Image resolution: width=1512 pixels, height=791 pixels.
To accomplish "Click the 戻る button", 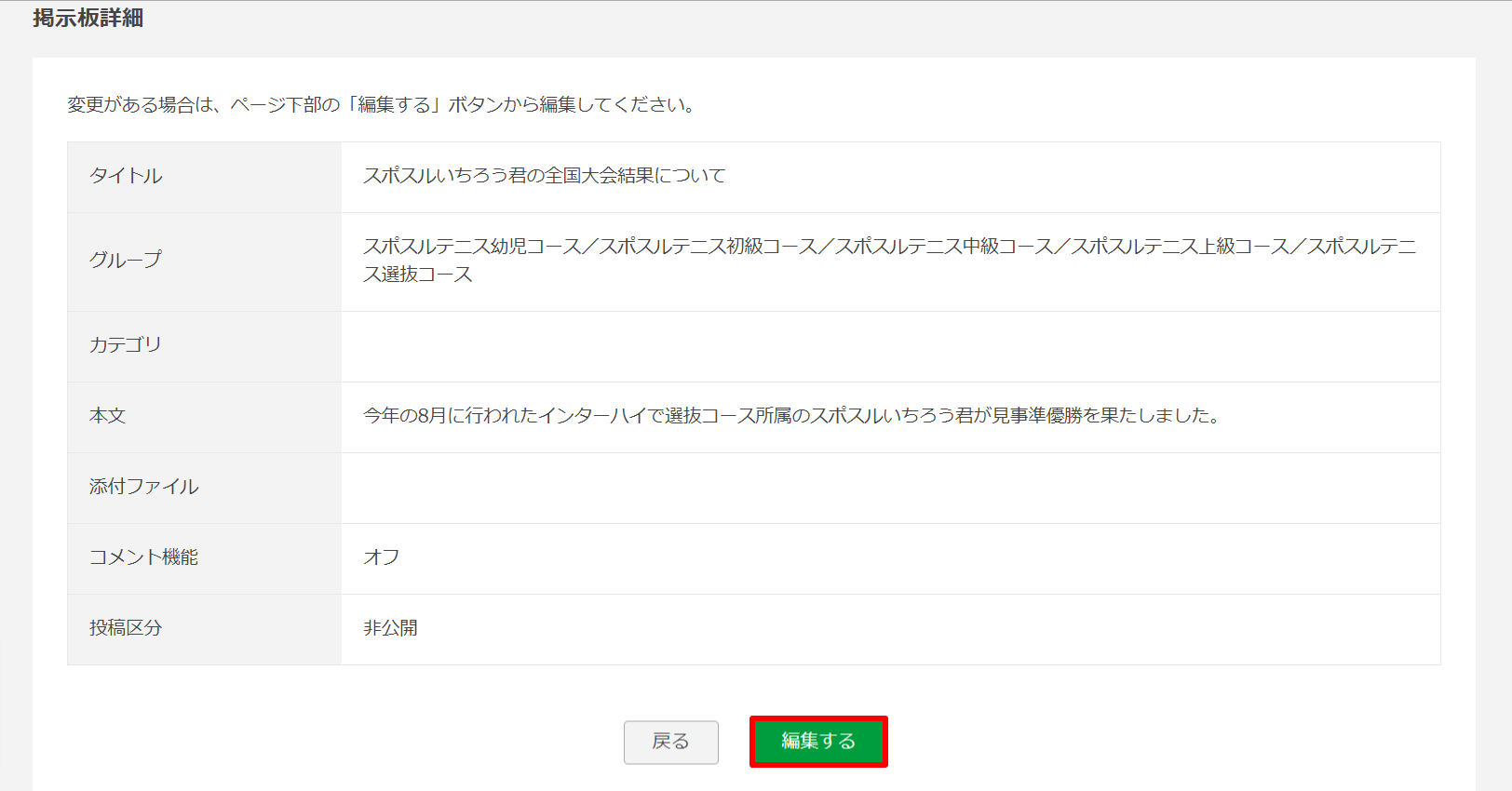I will [670, 742].
